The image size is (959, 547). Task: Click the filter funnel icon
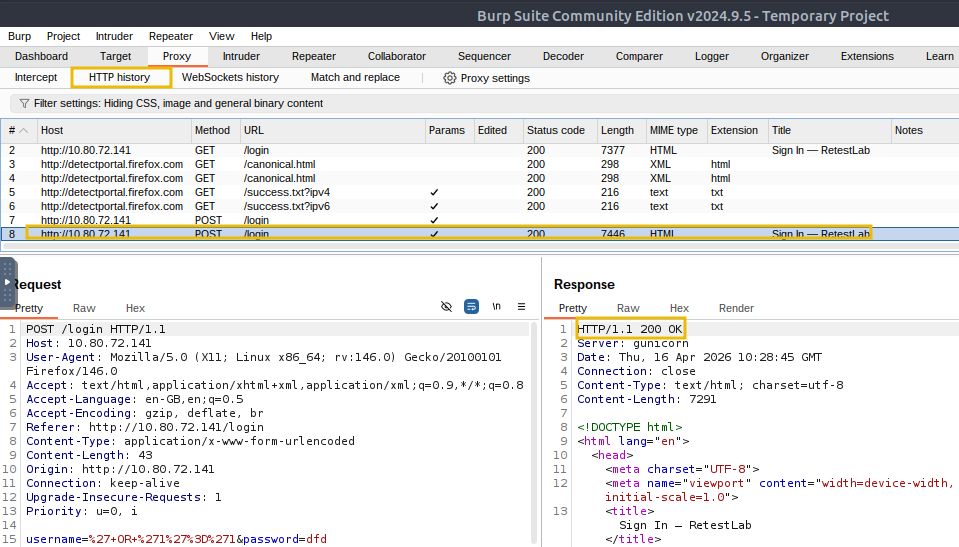pyautogui.click(x=24, y=103)
